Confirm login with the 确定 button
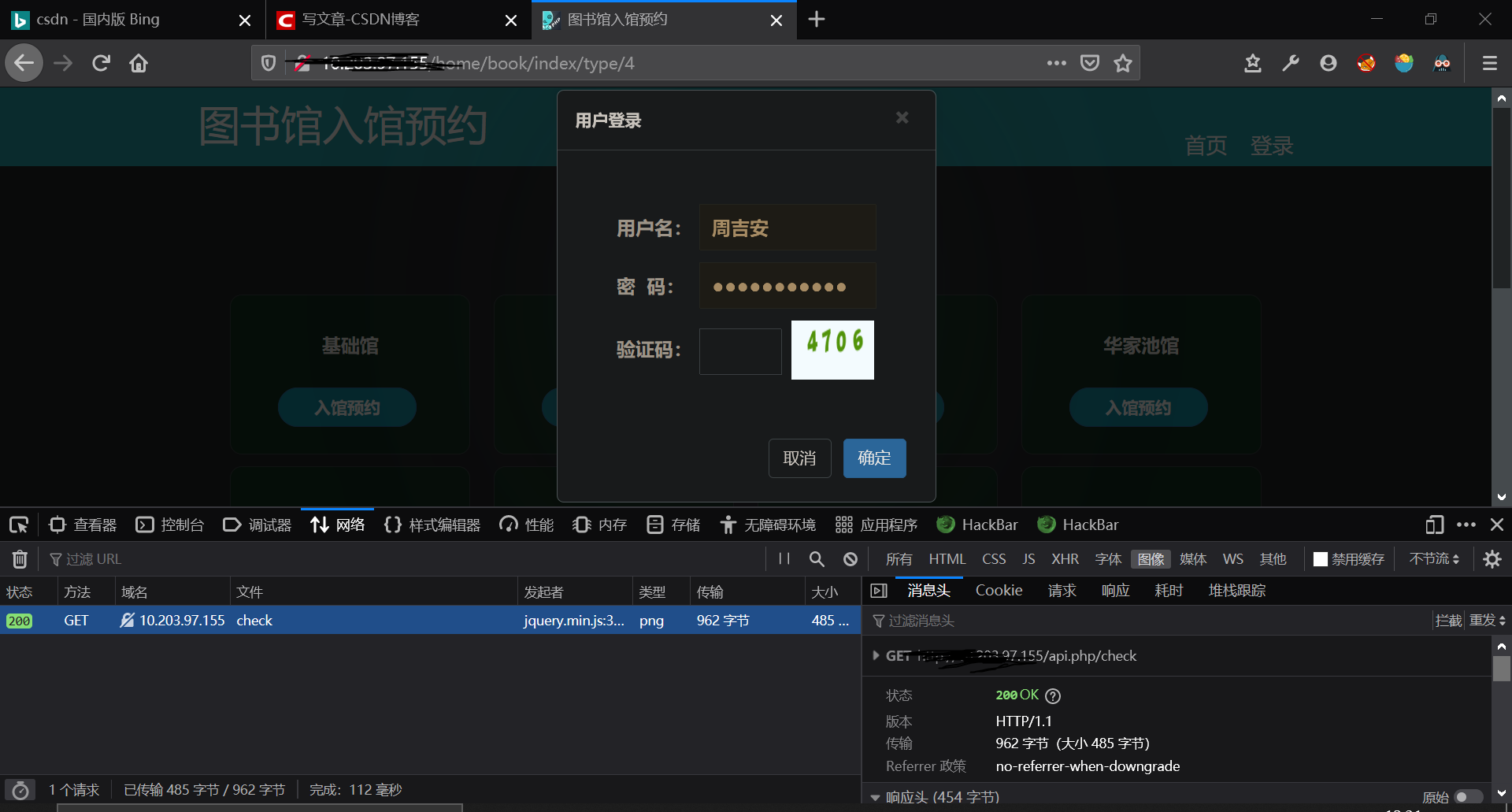 (875, 458)
